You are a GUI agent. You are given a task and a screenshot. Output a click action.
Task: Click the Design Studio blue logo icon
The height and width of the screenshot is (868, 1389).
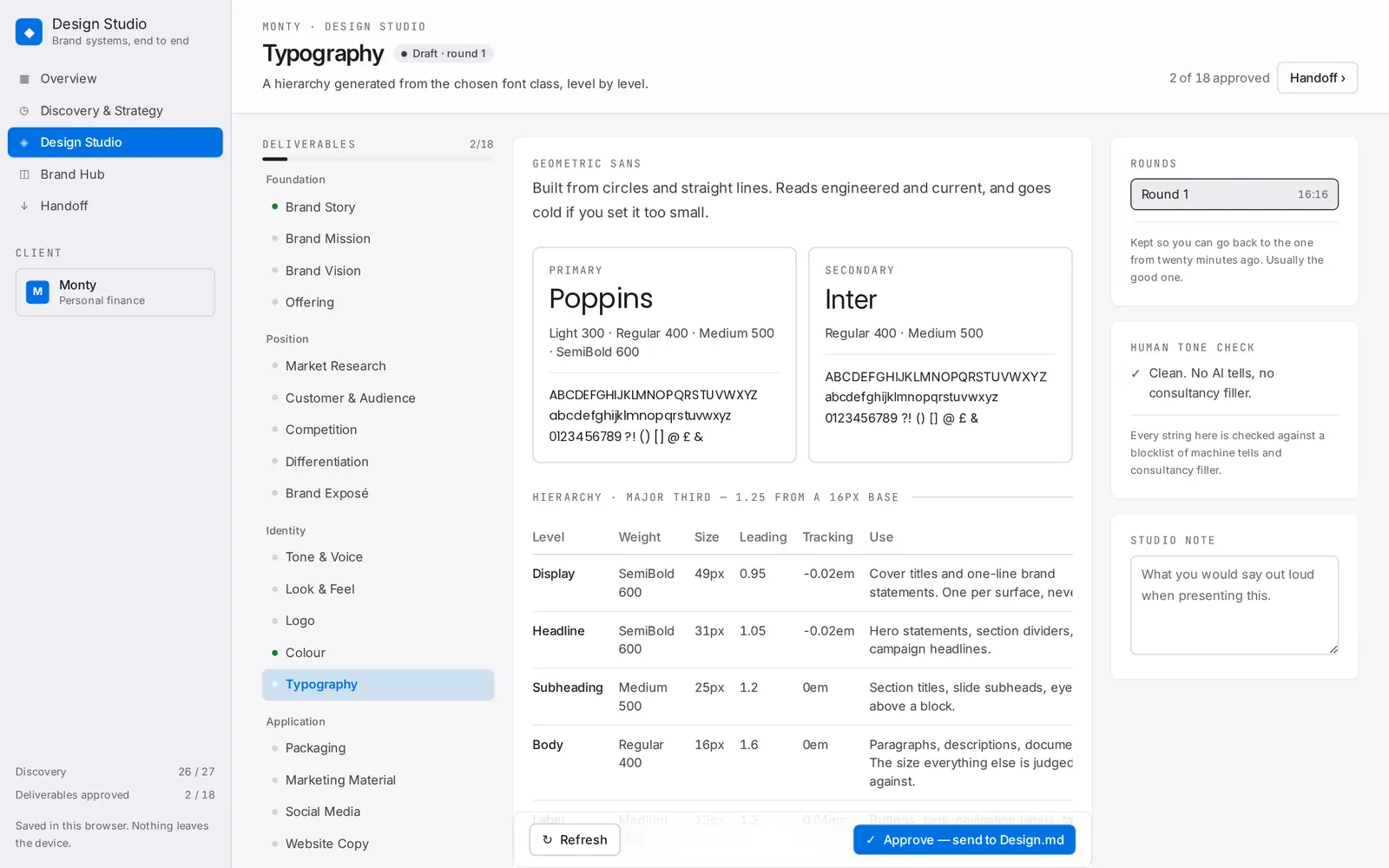(x=29, y=32)
